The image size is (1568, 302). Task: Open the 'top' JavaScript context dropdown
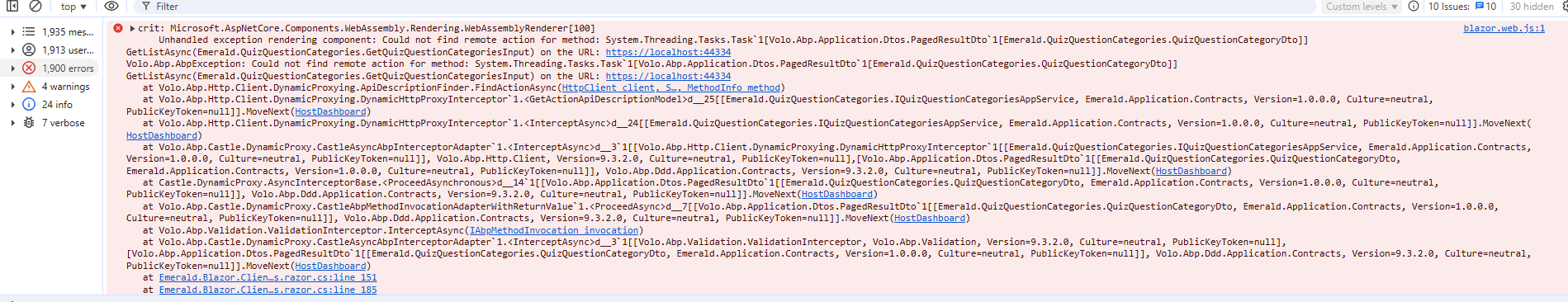click(73, 6)
